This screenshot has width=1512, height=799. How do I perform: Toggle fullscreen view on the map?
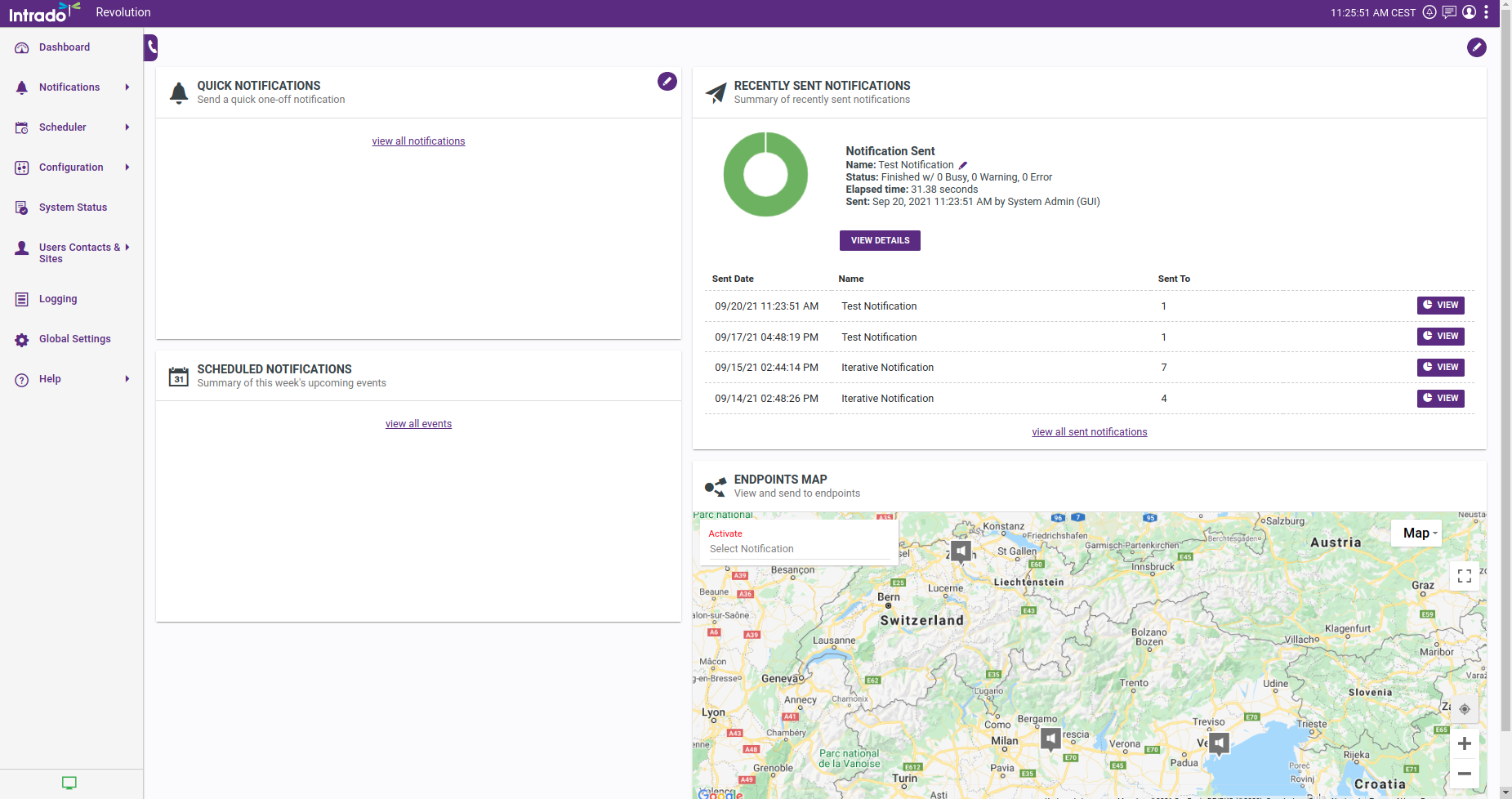[x=1464, y=576]
